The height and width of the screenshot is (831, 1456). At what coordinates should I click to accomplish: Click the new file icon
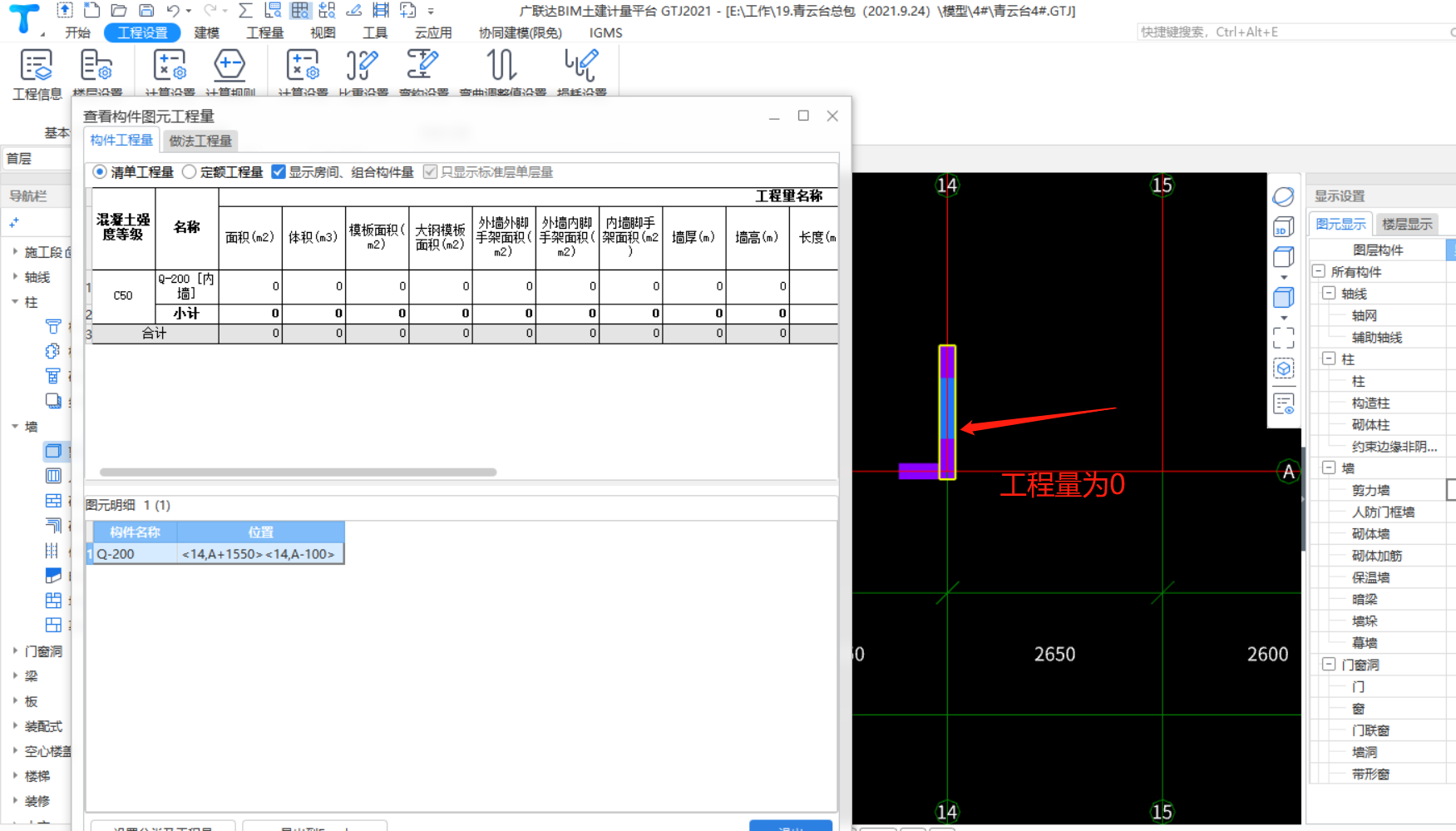pos(92,11)
